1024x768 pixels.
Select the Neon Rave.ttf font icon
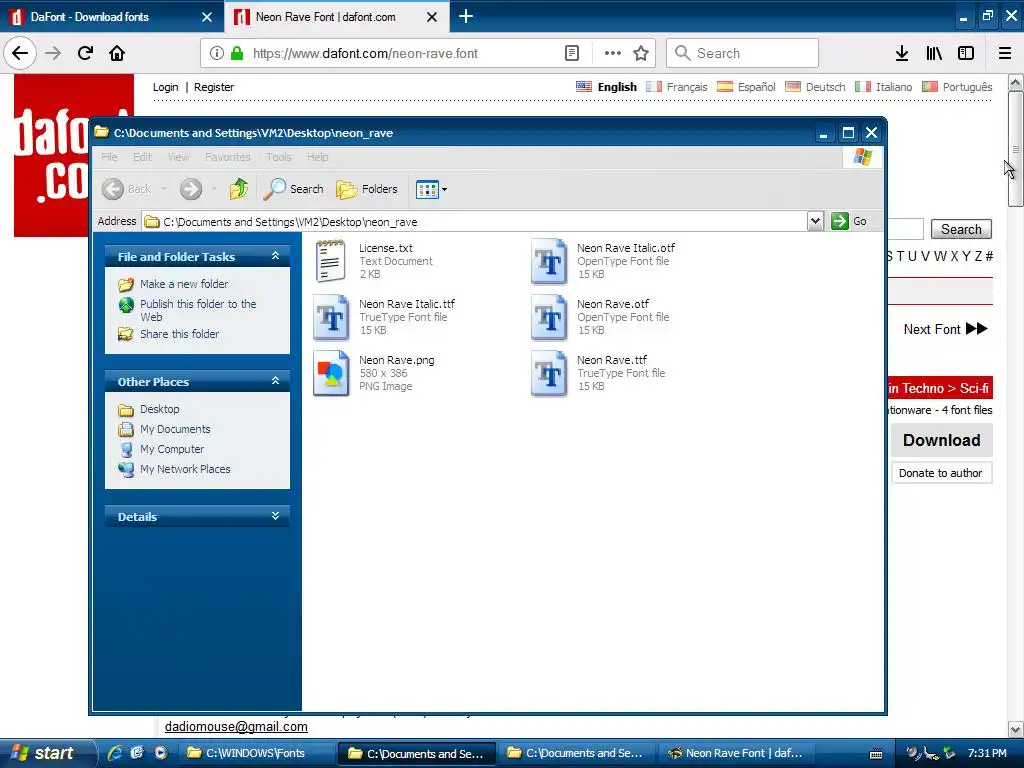tap(549, 373)
